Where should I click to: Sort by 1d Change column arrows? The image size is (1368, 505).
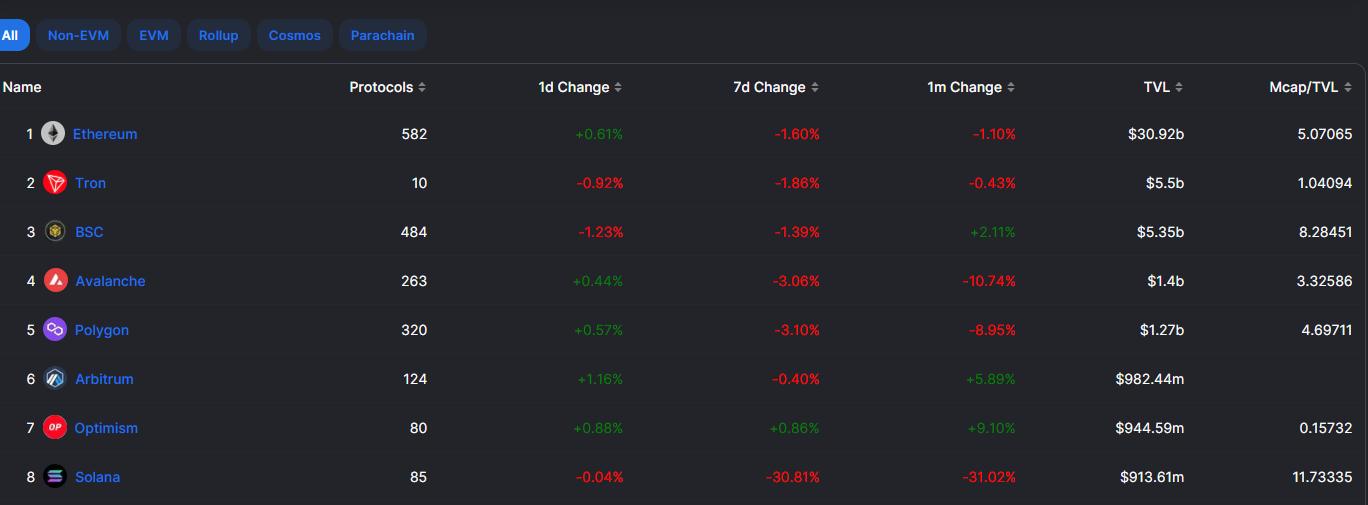tap(618, 88)
